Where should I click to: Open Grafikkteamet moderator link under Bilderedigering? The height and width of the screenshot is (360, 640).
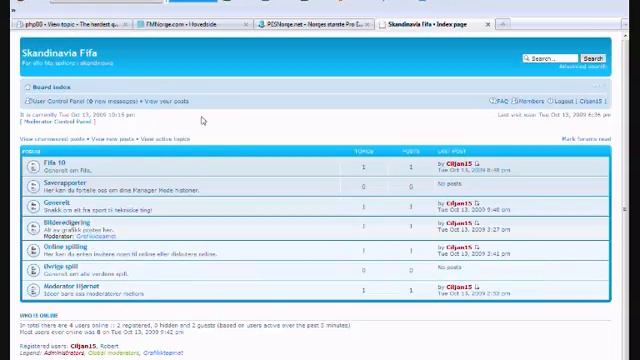[x=96, y=236]
